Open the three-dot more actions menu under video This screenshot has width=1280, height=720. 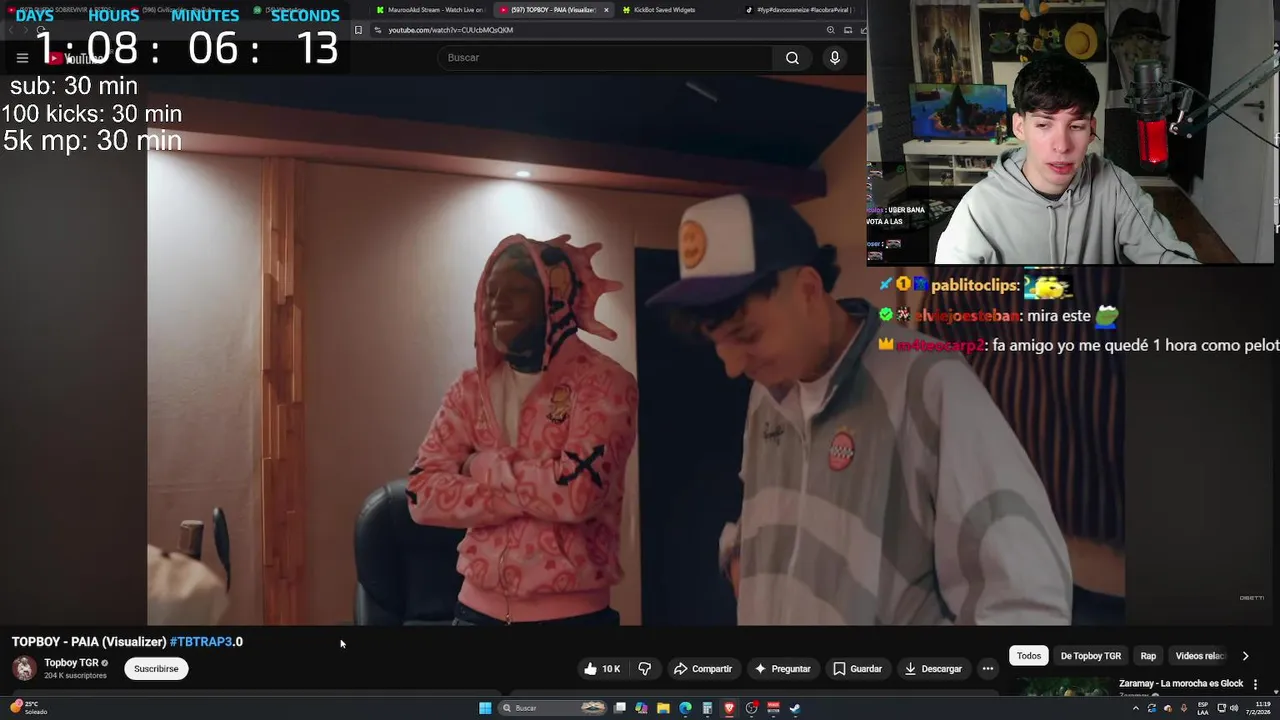click(988, 669)
